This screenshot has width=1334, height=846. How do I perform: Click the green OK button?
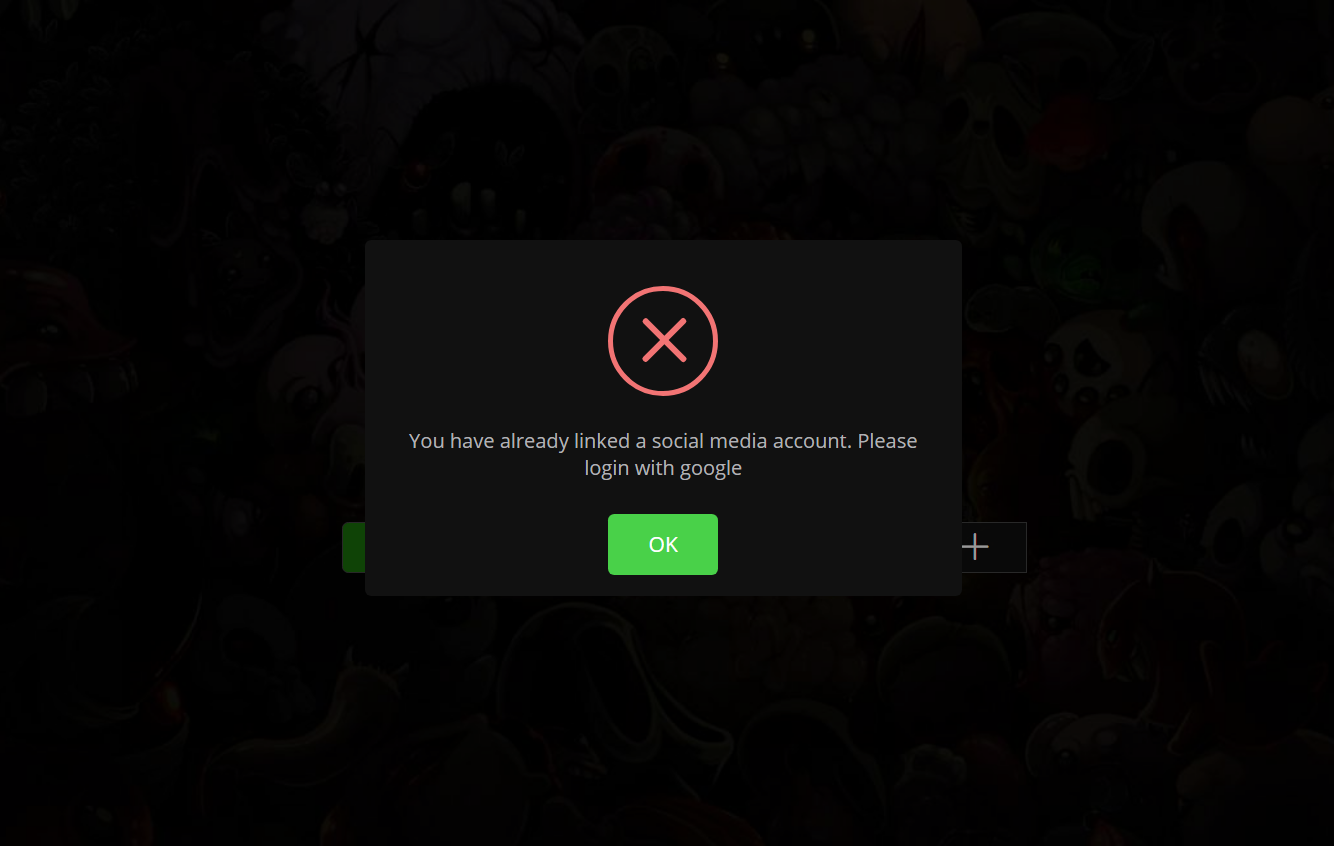tap(662, 544)
